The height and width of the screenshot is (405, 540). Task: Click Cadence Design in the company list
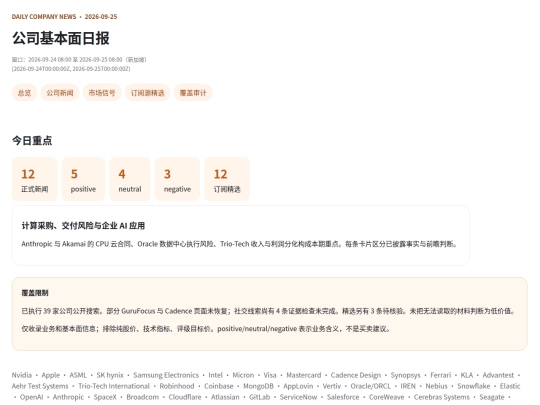click(356, 375)
